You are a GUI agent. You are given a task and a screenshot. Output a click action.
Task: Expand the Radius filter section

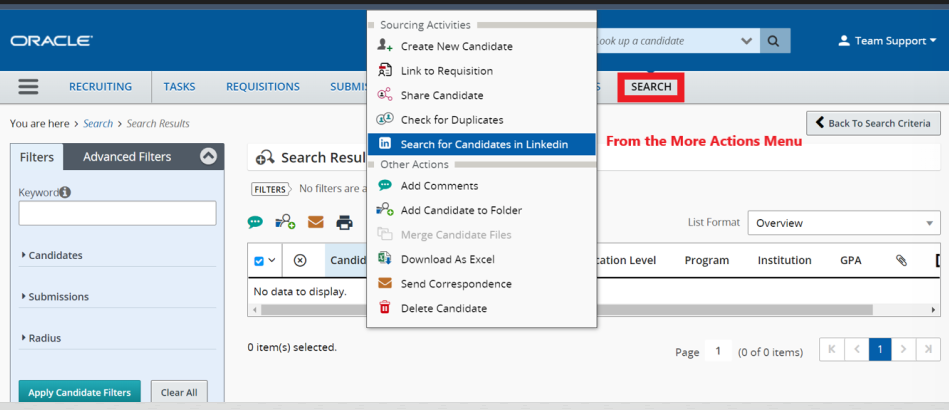click(41, 338)
